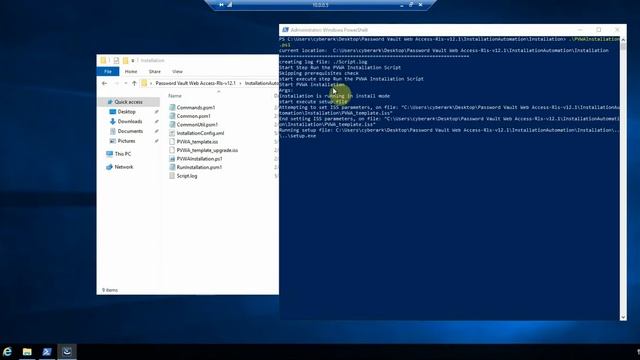Maximize the PowerShell window
Screen dimensions: 640x360
pos(599,30)
